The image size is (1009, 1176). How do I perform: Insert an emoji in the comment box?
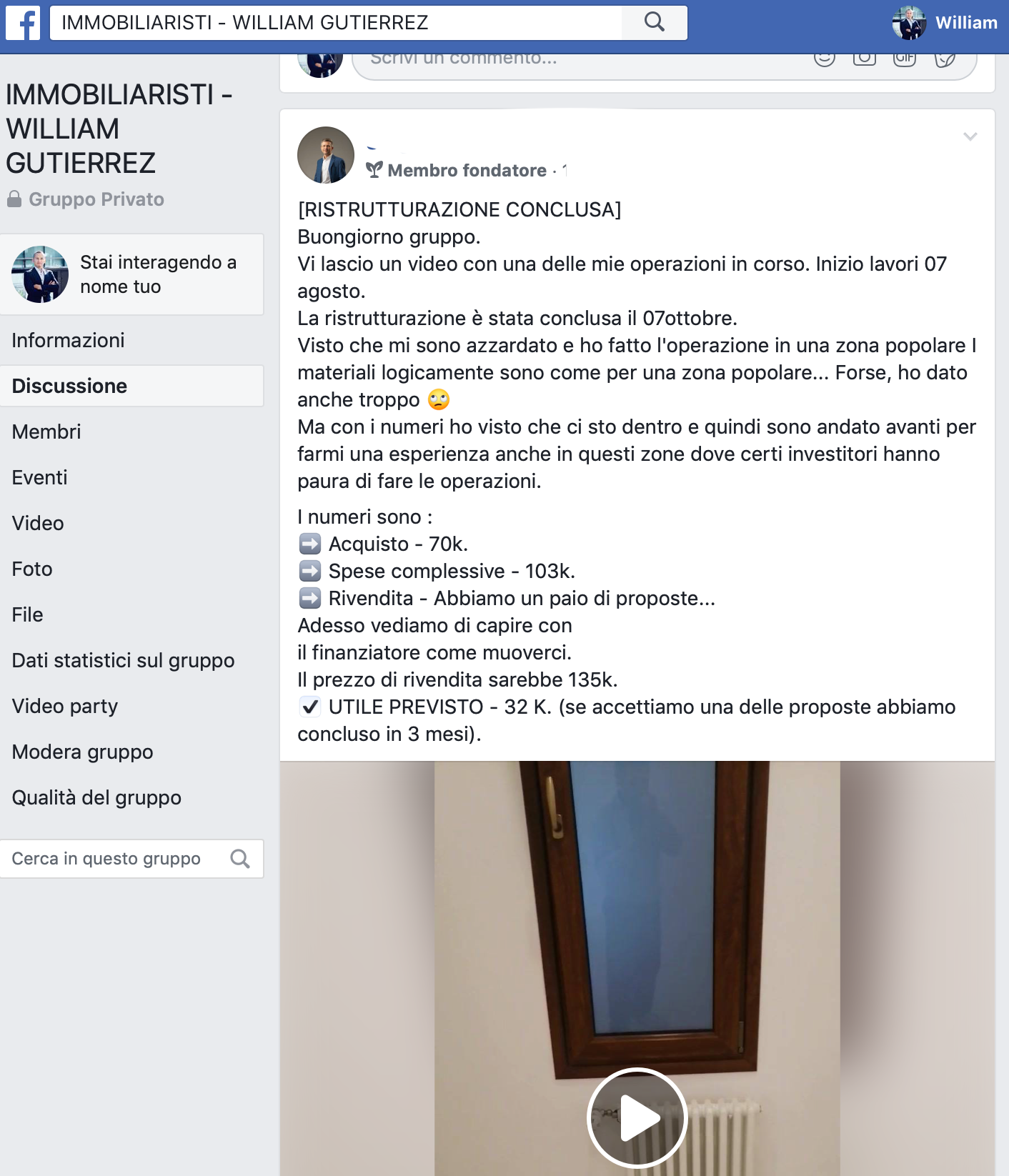pos(825,59)
